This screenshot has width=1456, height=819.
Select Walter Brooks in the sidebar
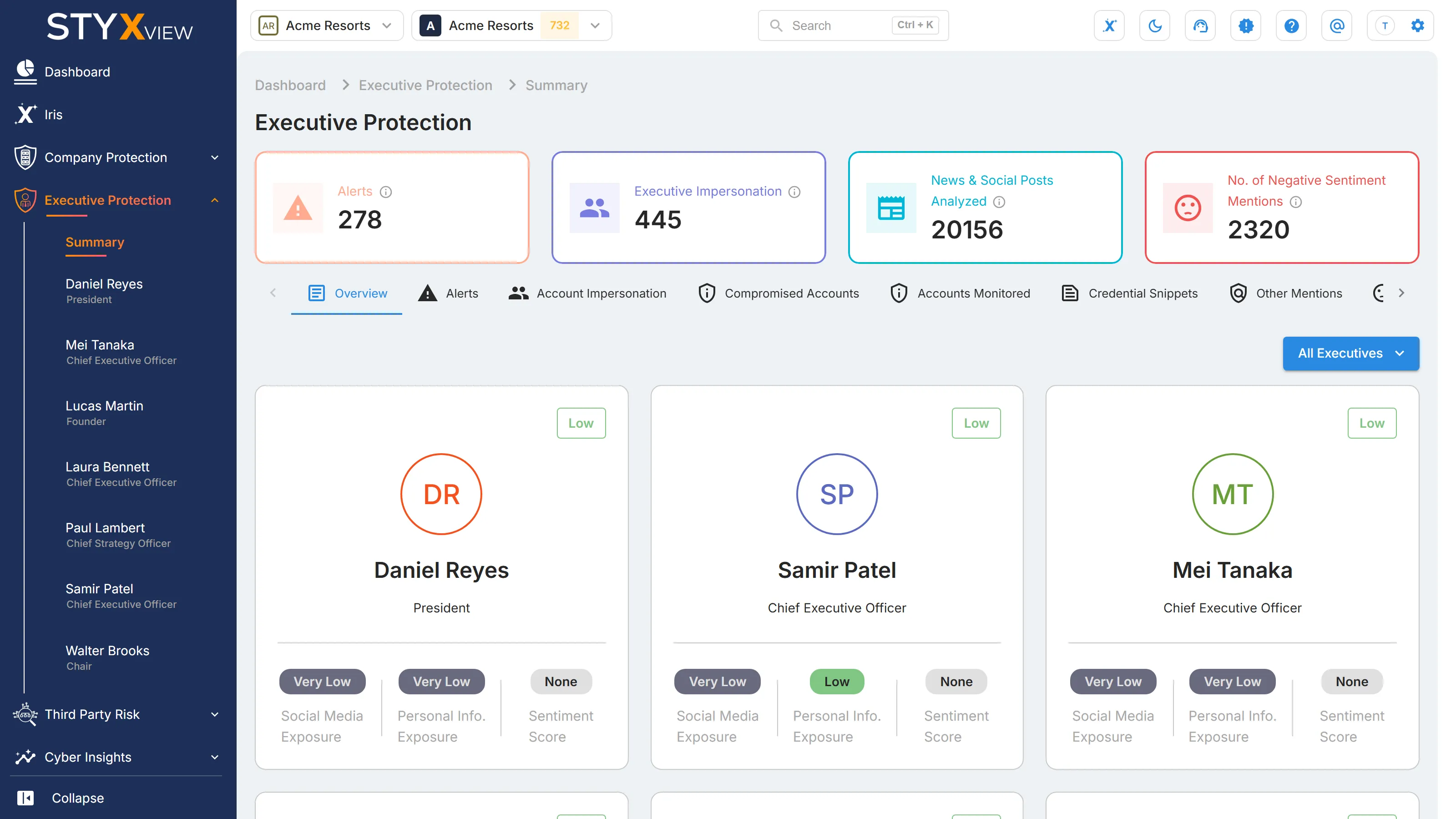tap(107, 657)
